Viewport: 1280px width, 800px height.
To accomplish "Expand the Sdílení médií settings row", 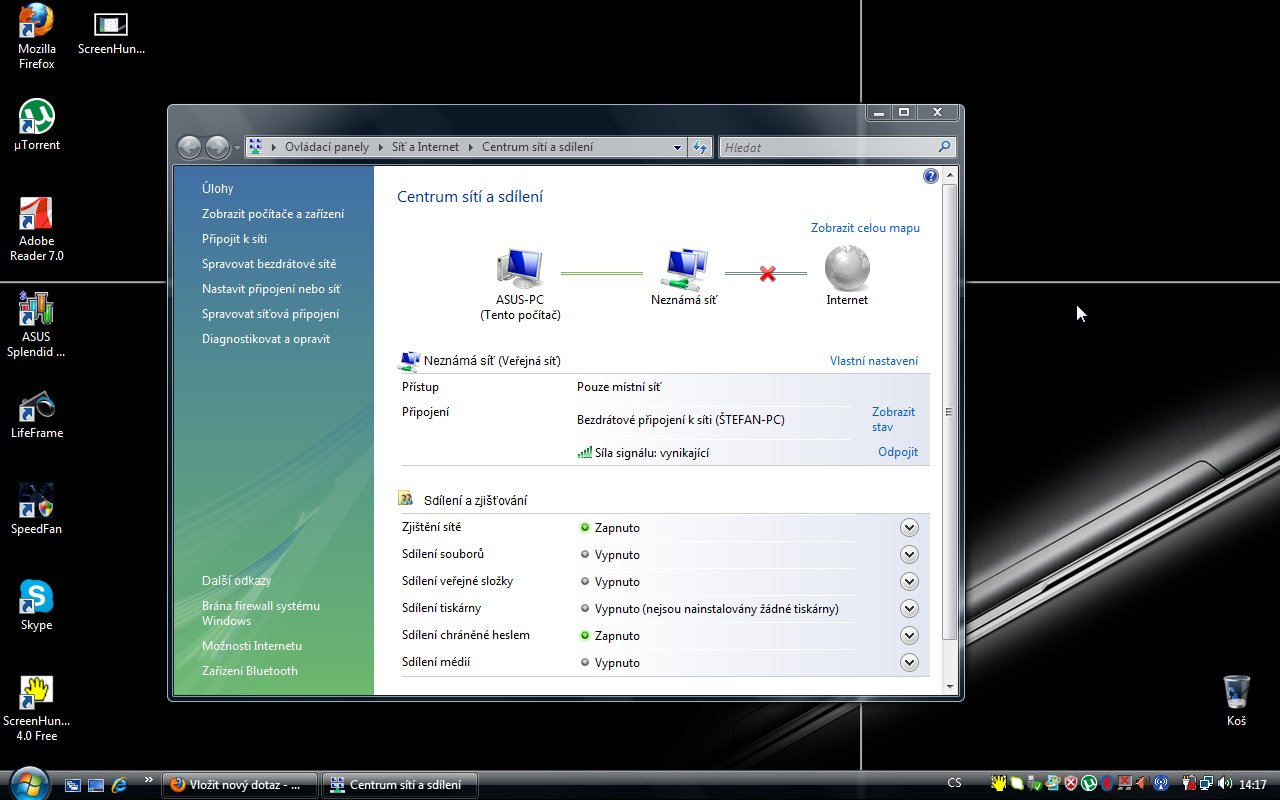I will click(x=909, y=663).
